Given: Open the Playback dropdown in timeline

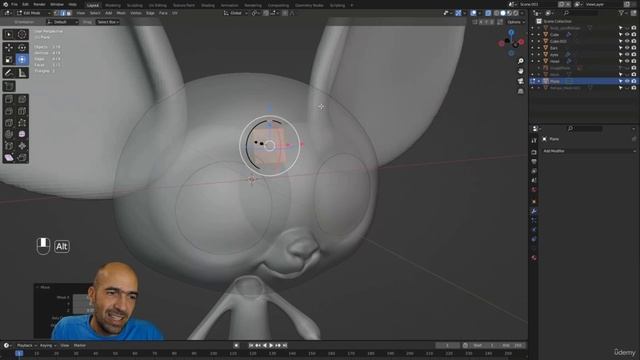Looking at the screenshot, I should (27, 345).
